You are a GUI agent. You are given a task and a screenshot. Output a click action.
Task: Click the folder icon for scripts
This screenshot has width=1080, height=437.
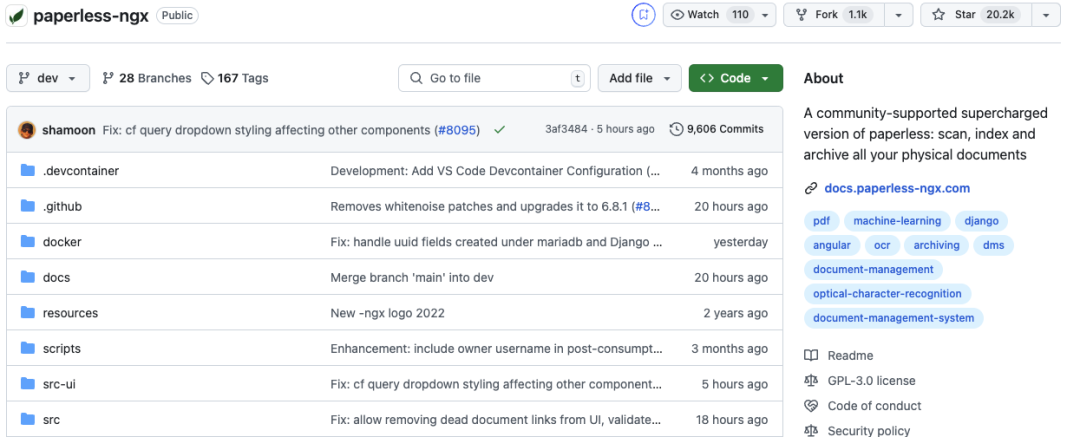pyautogui.click(x=28, y=348)
